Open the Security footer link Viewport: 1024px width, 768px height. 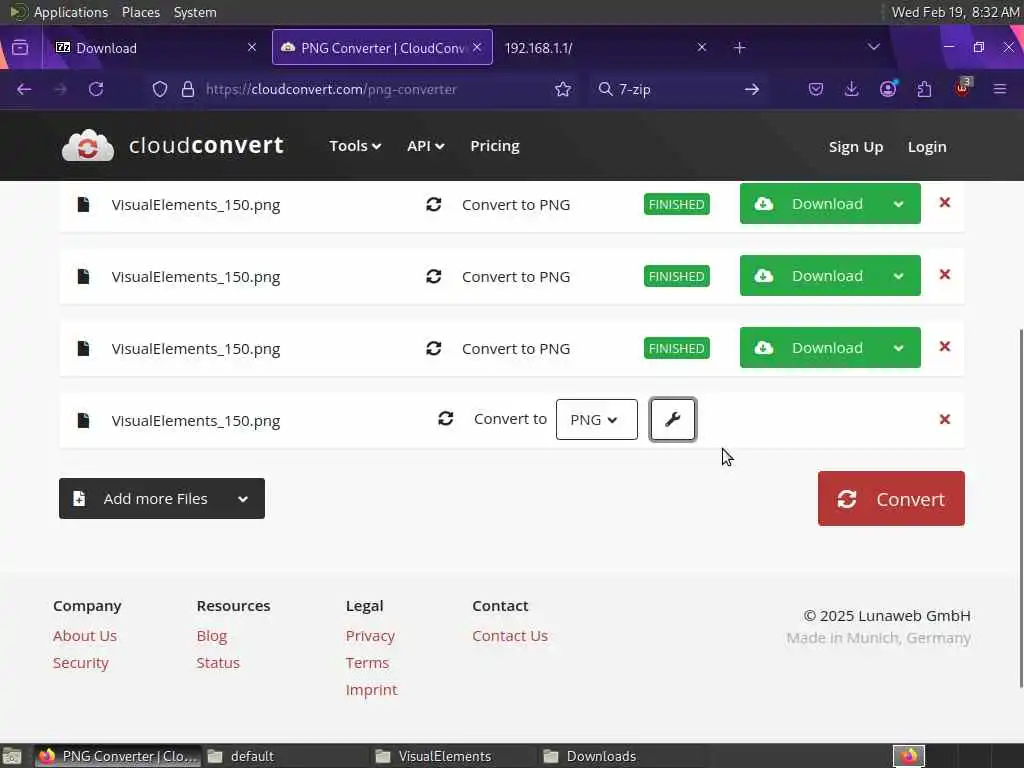tap(80, 663)
